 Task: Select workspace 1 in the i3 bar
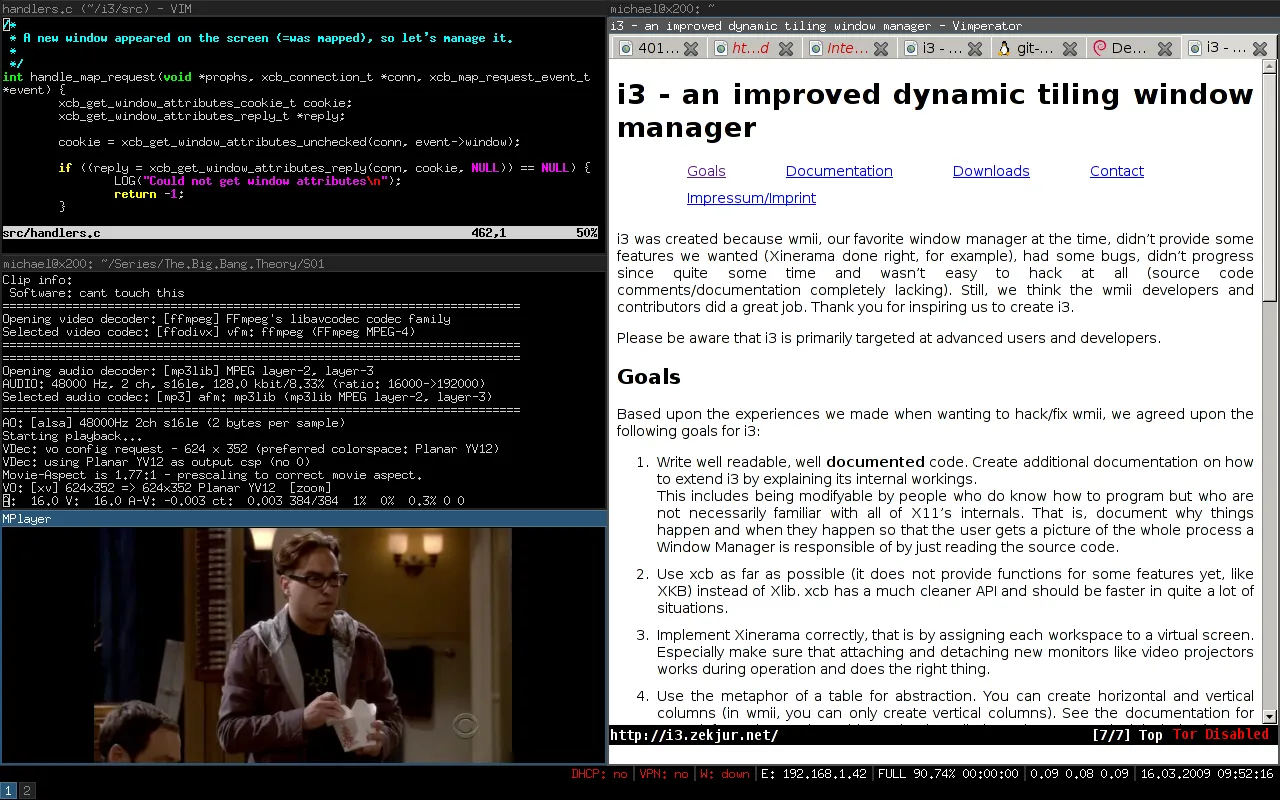click(8, 790)
